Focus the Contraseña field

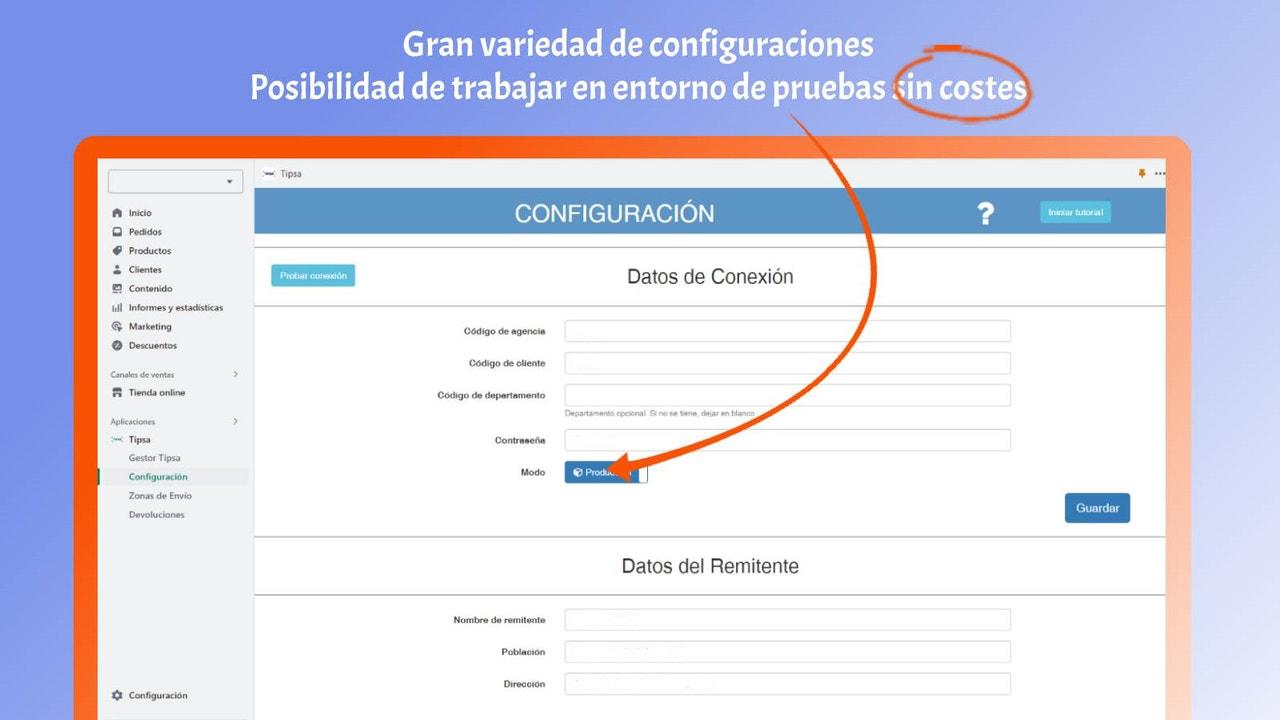788,440
